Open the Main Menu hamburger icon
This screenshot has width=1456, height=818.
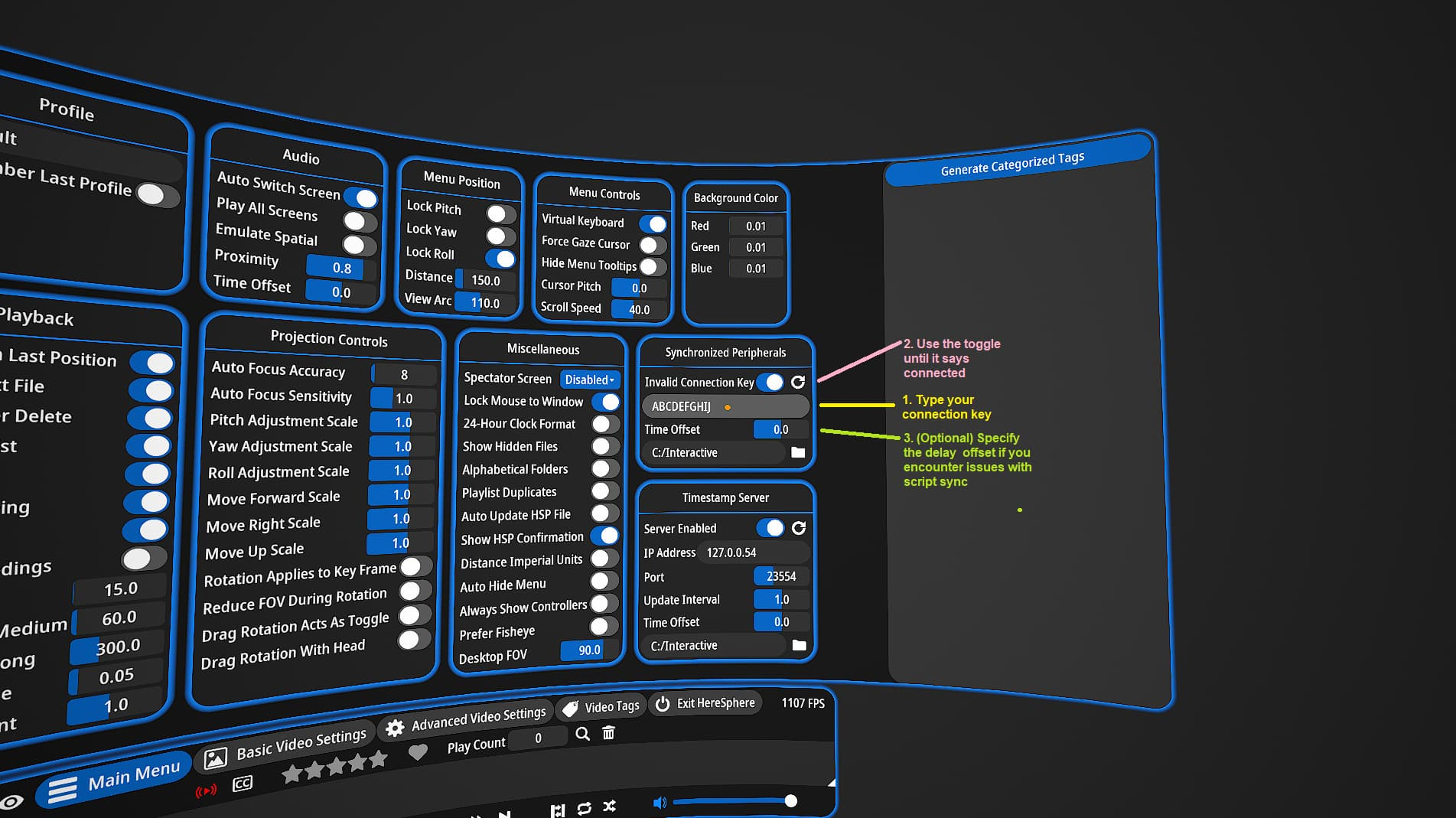pyautogui.click(x=62, y=790)
